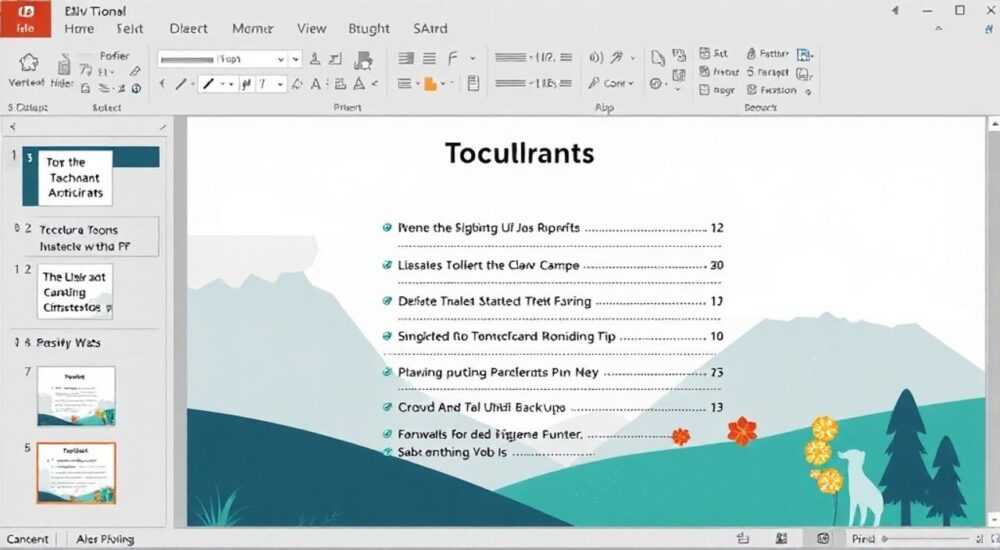Click the slide sorter icon in status bar
This screenshot has width=1000, height=550.
point(782,539)
